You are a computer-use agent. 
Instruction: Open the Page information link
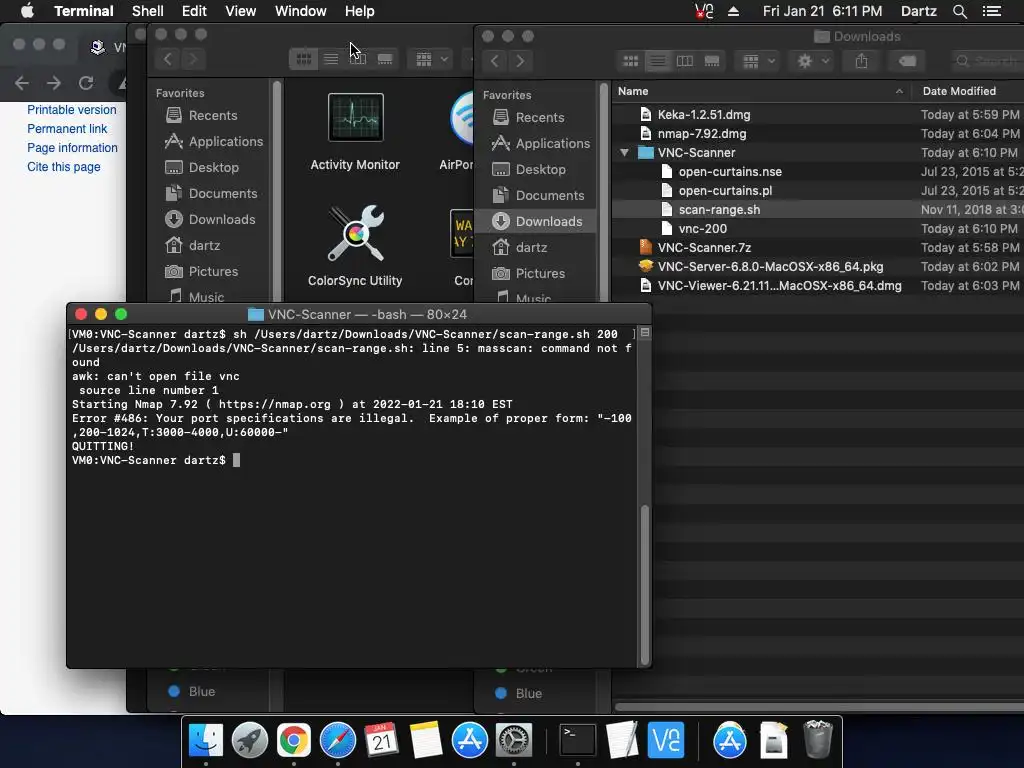tap(72, 148)
